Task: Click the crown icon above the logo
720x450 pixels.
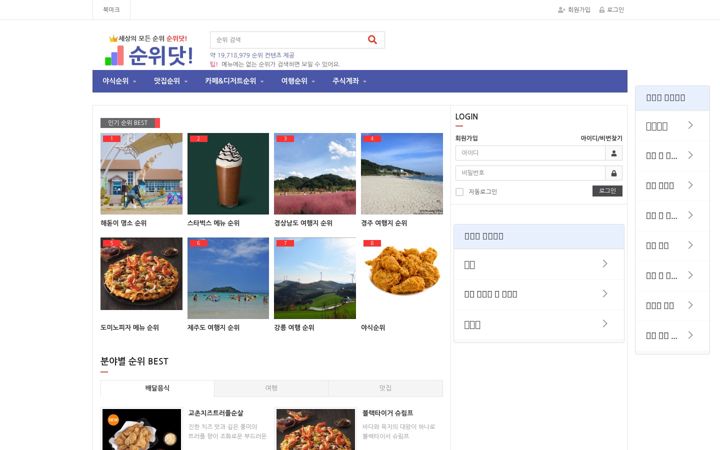Action: pos(113,39)
